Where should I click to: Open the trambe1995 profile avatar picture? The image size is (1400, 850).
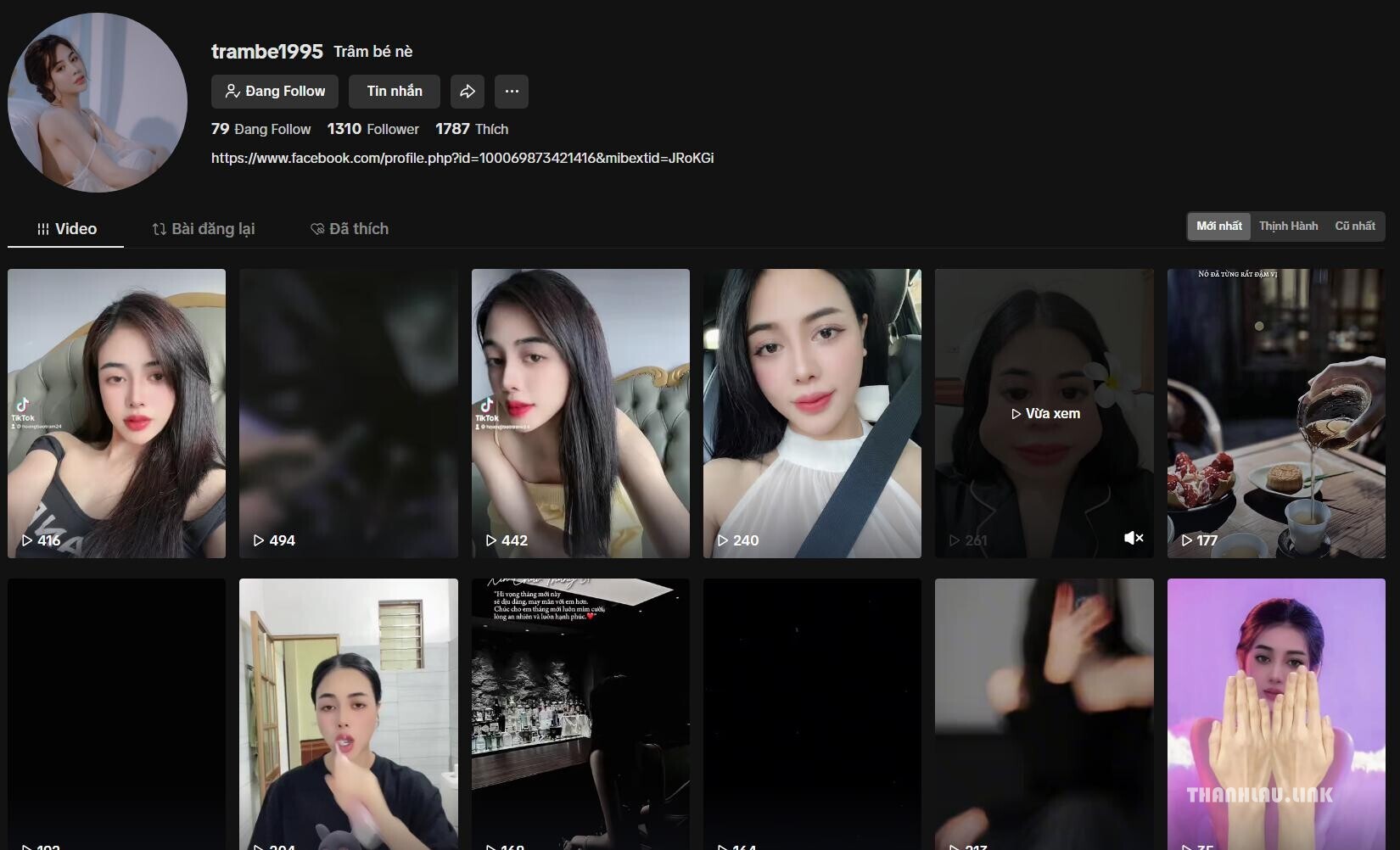(x=98, y=102)
